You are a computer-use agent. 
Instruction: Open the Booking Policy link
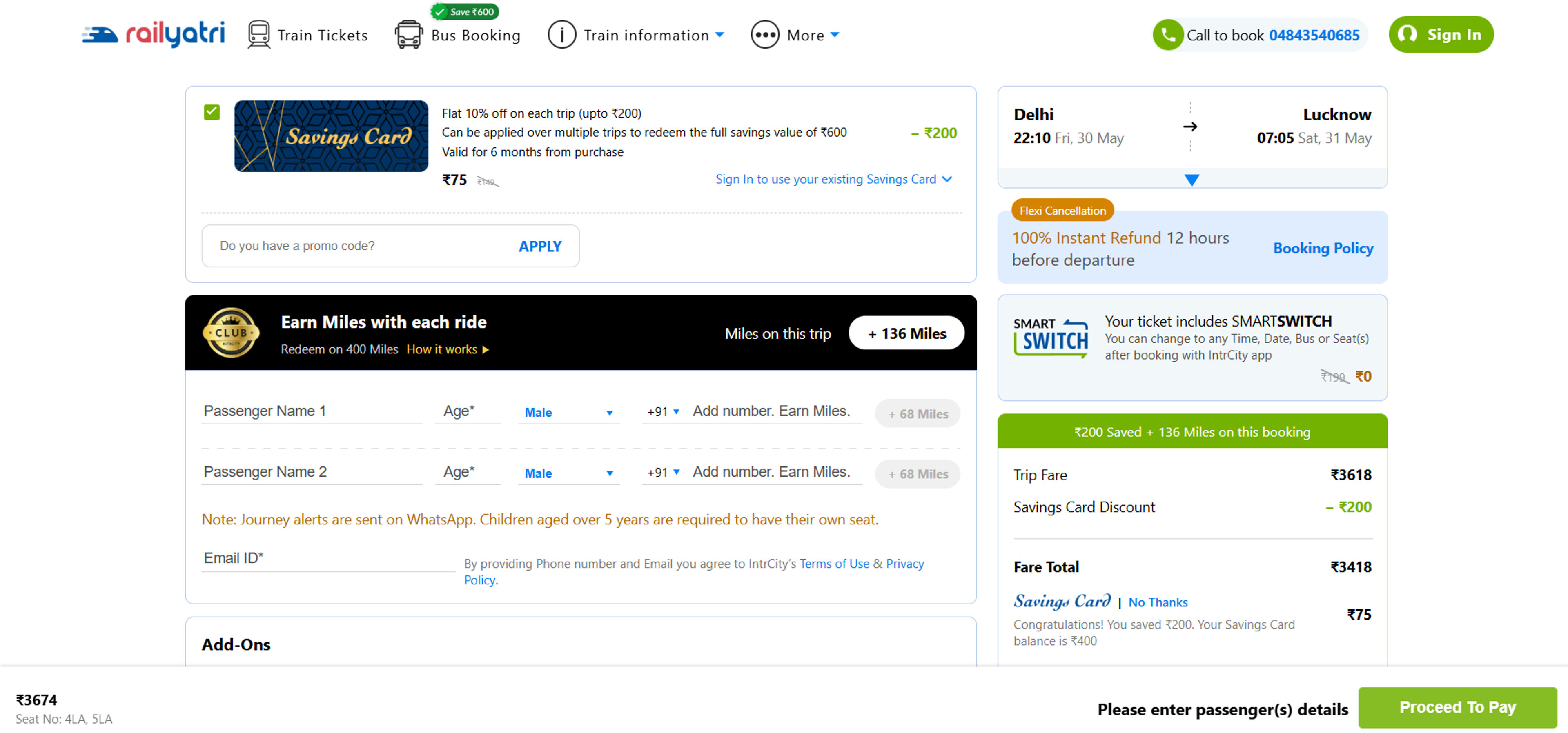tap(1323, 248)
